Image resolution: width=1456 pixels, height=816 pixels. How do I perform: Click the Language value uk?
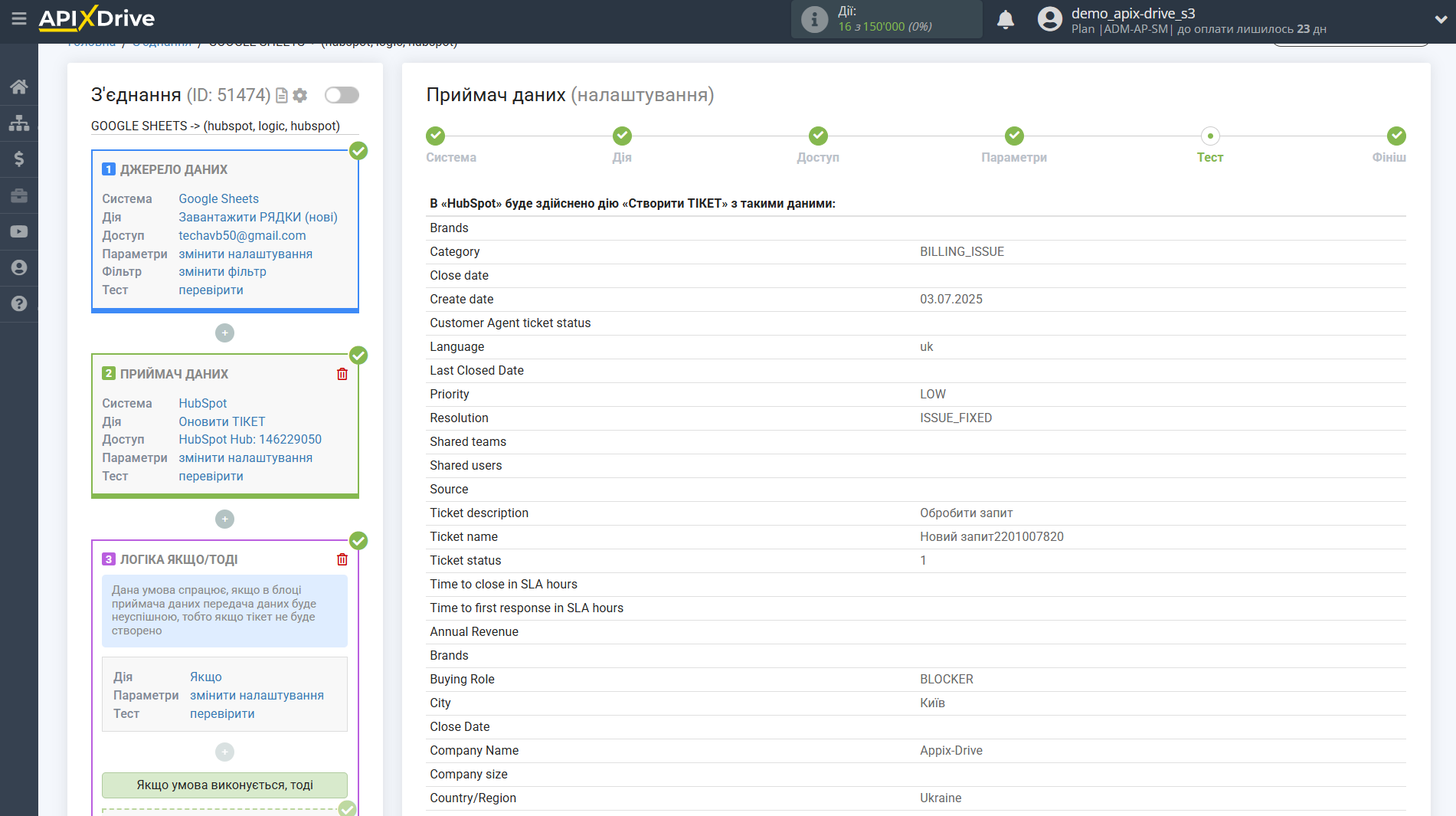tap(926, 346)
